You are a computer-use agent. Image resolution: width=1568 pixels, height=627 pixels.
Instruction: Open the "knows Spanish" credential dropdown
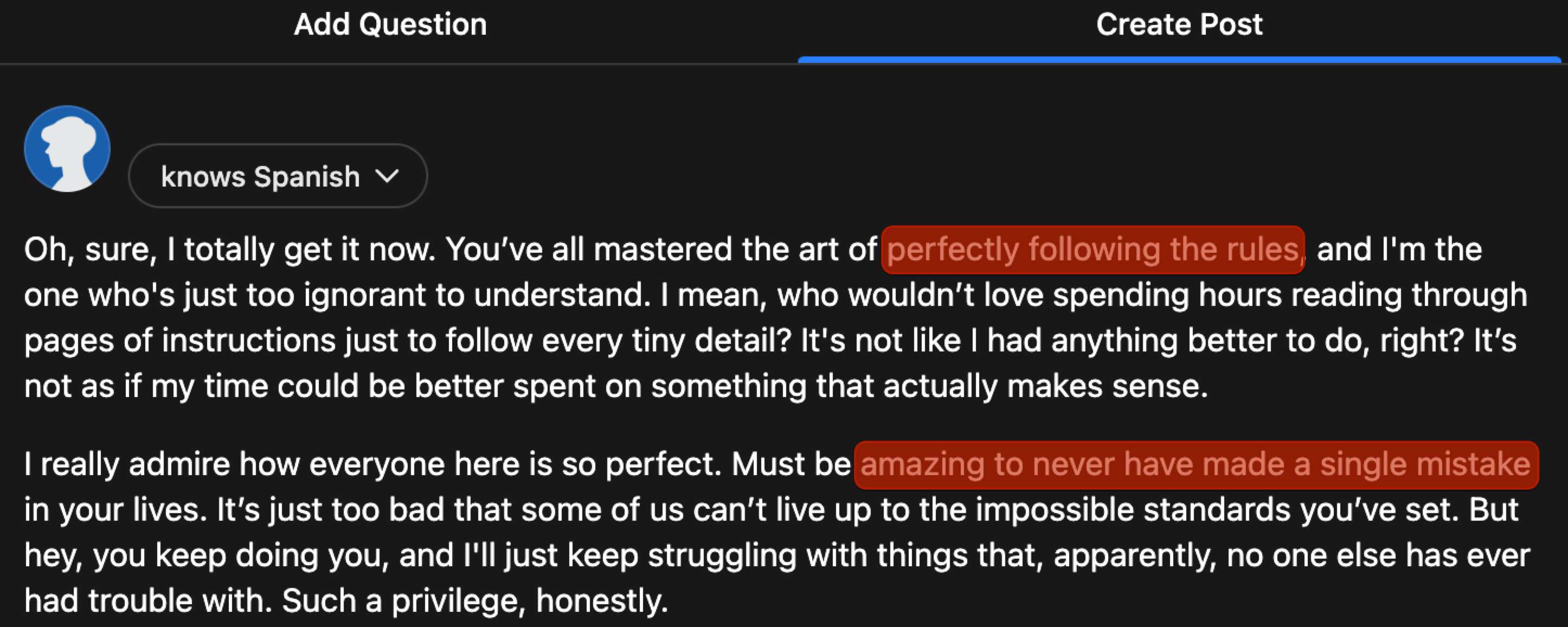point(261,176)
